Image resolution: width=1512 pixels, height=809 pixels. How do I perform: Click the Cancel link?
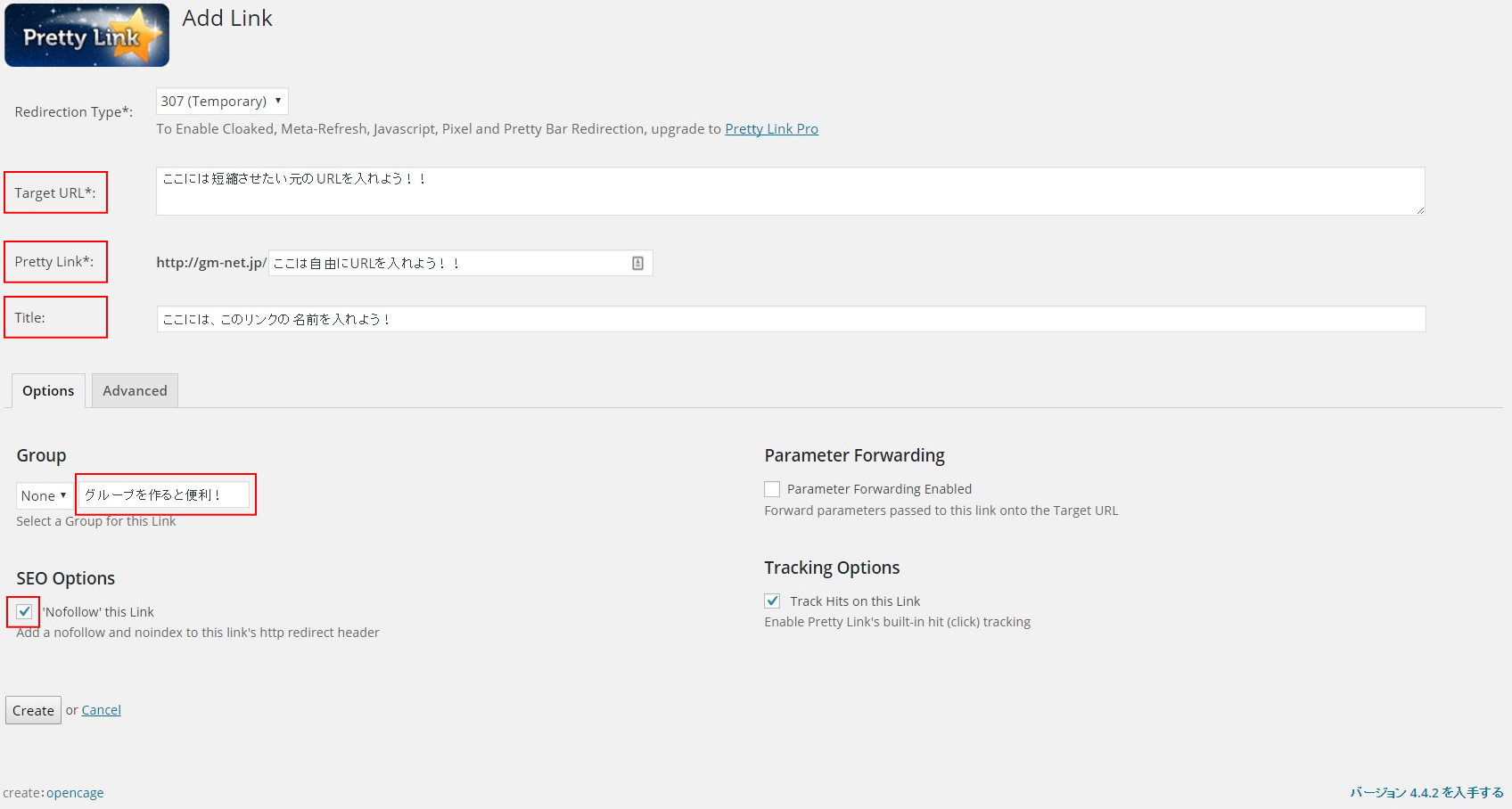click(102, 710)
